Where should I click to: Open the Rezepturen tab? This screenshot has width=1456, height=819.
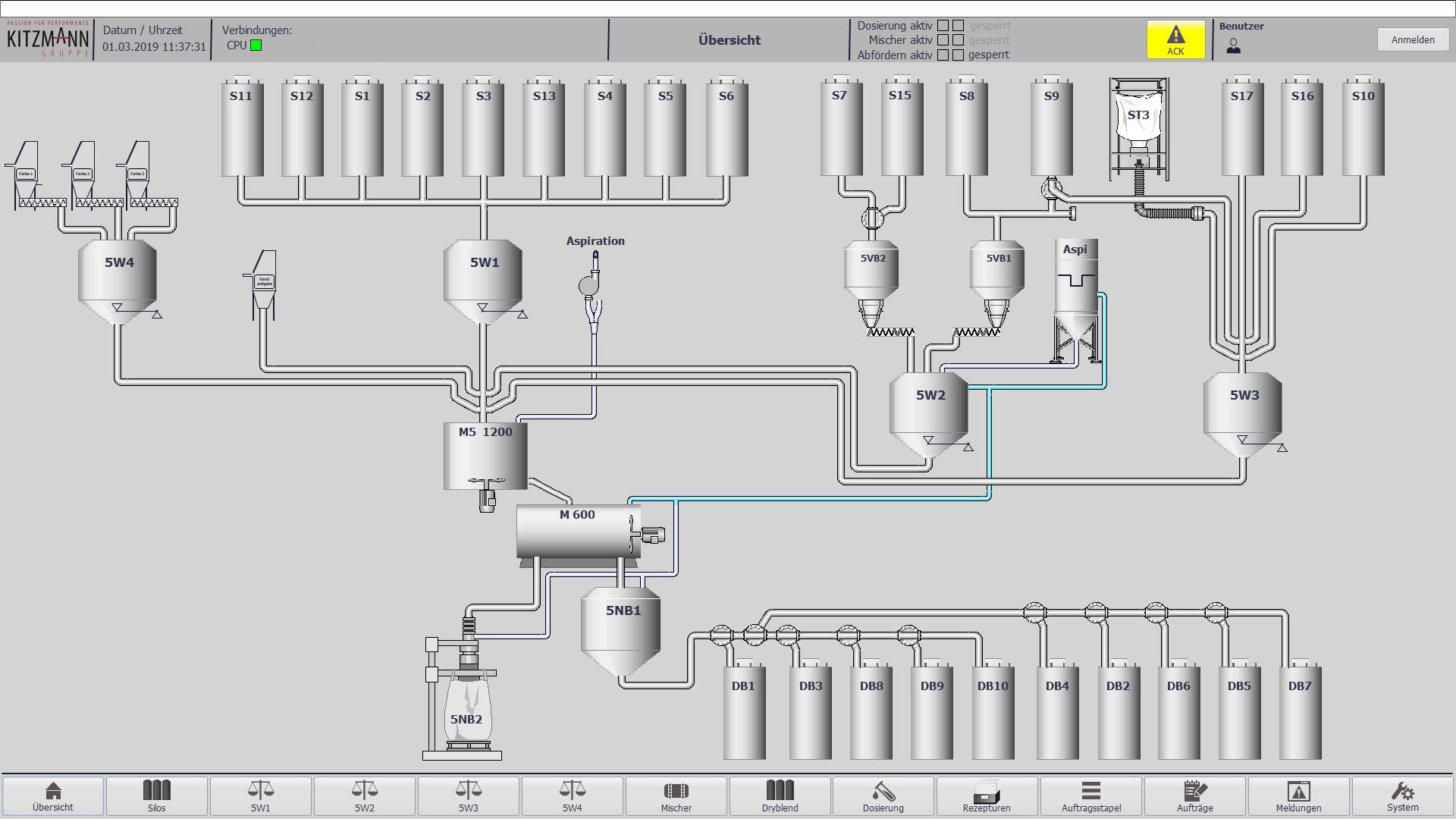pos(987,796)
